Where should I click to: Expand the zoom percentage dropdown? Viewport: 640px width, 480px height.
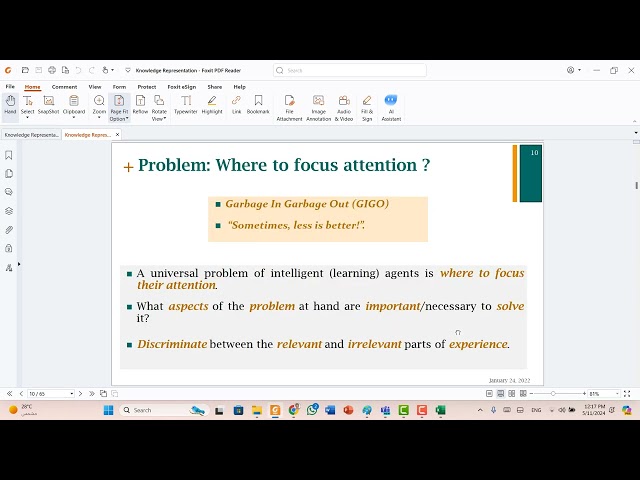(x=617, y=393)
